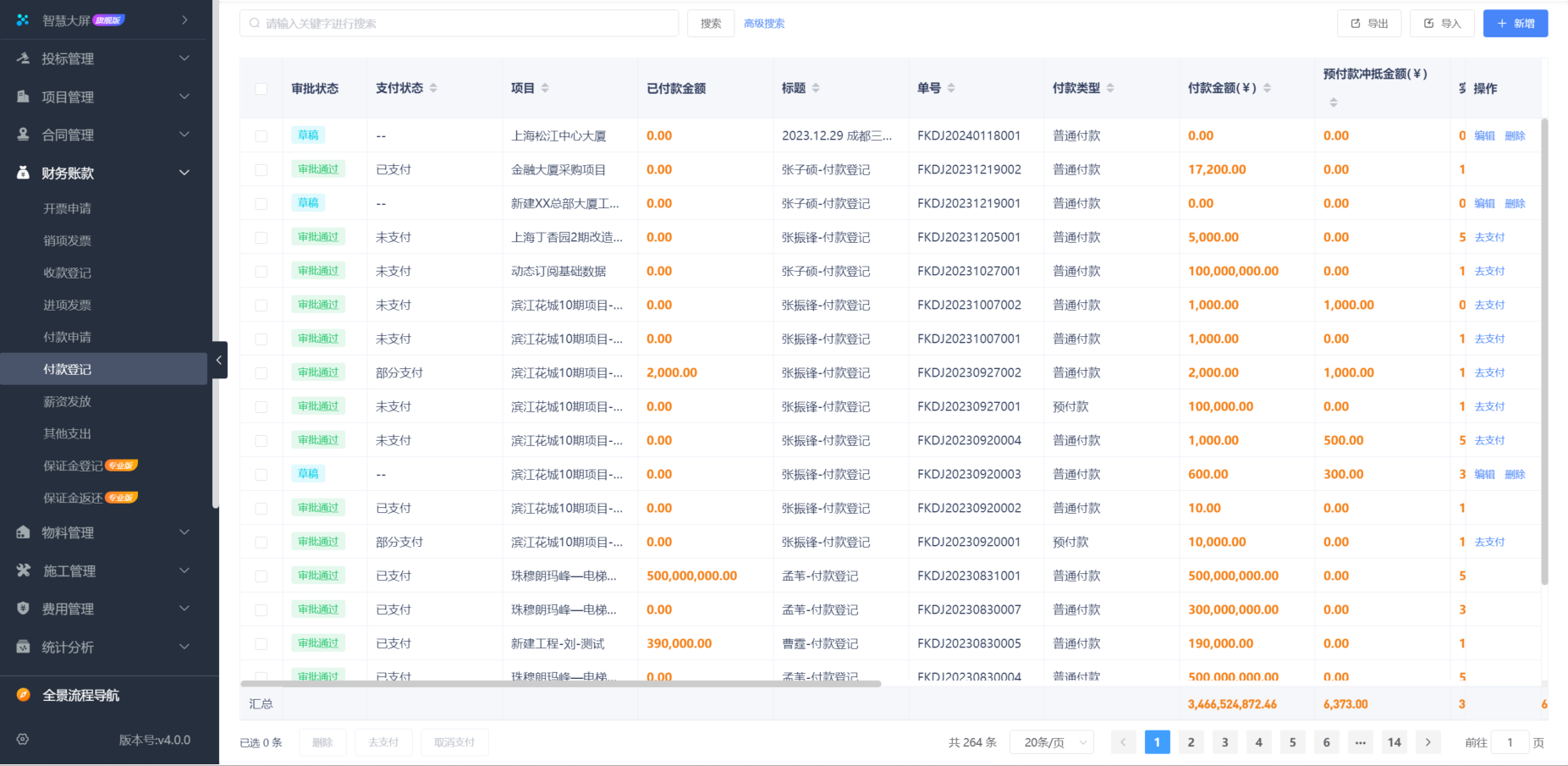The width and height of the screenshot is (1568, 766).
Task: Check the checkbox for row FKDJ20231219002
Action: coord(261,169)
